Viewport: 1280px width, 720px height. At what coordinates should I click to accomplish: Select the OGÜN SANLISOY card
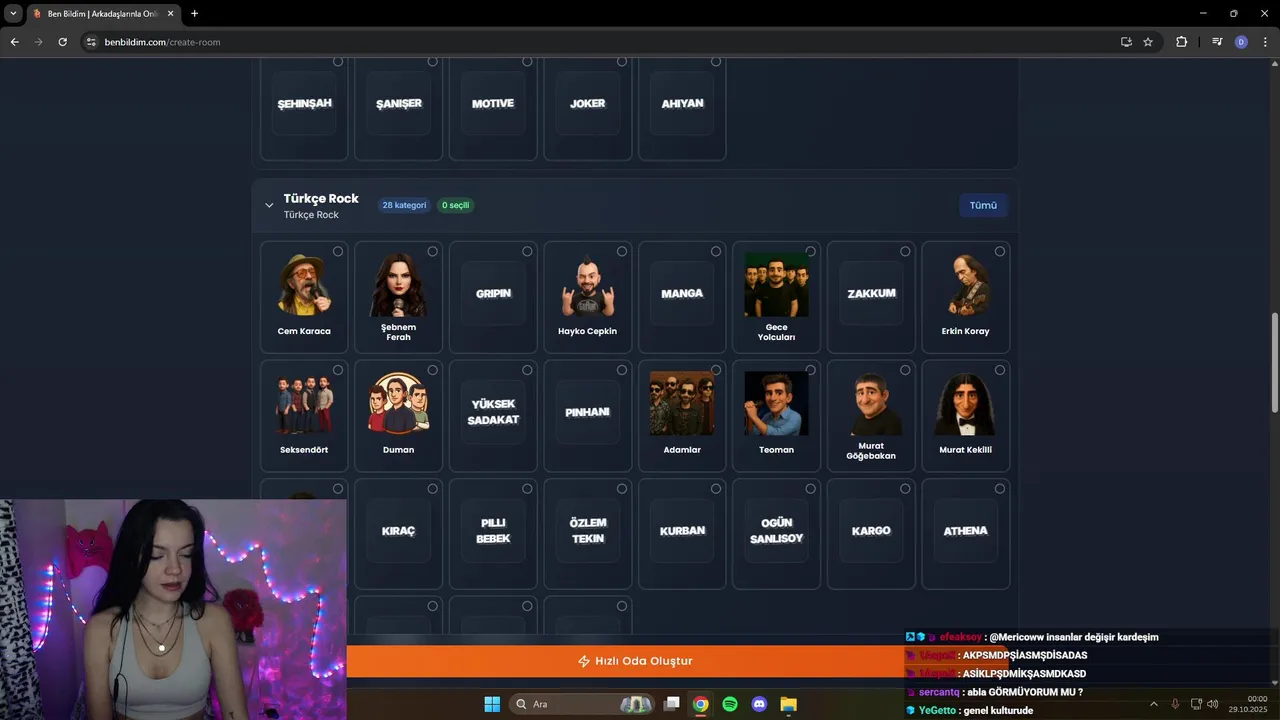coord(776,534)
